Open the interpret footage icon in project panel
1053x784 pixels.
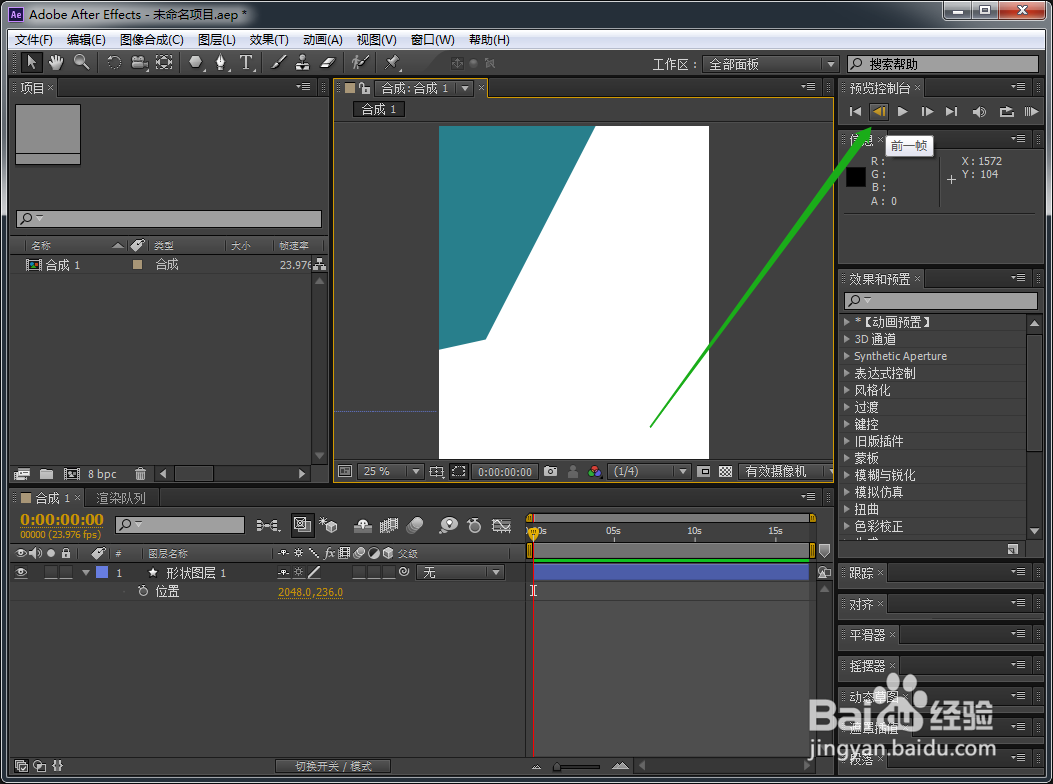click(x=22, y=474)
